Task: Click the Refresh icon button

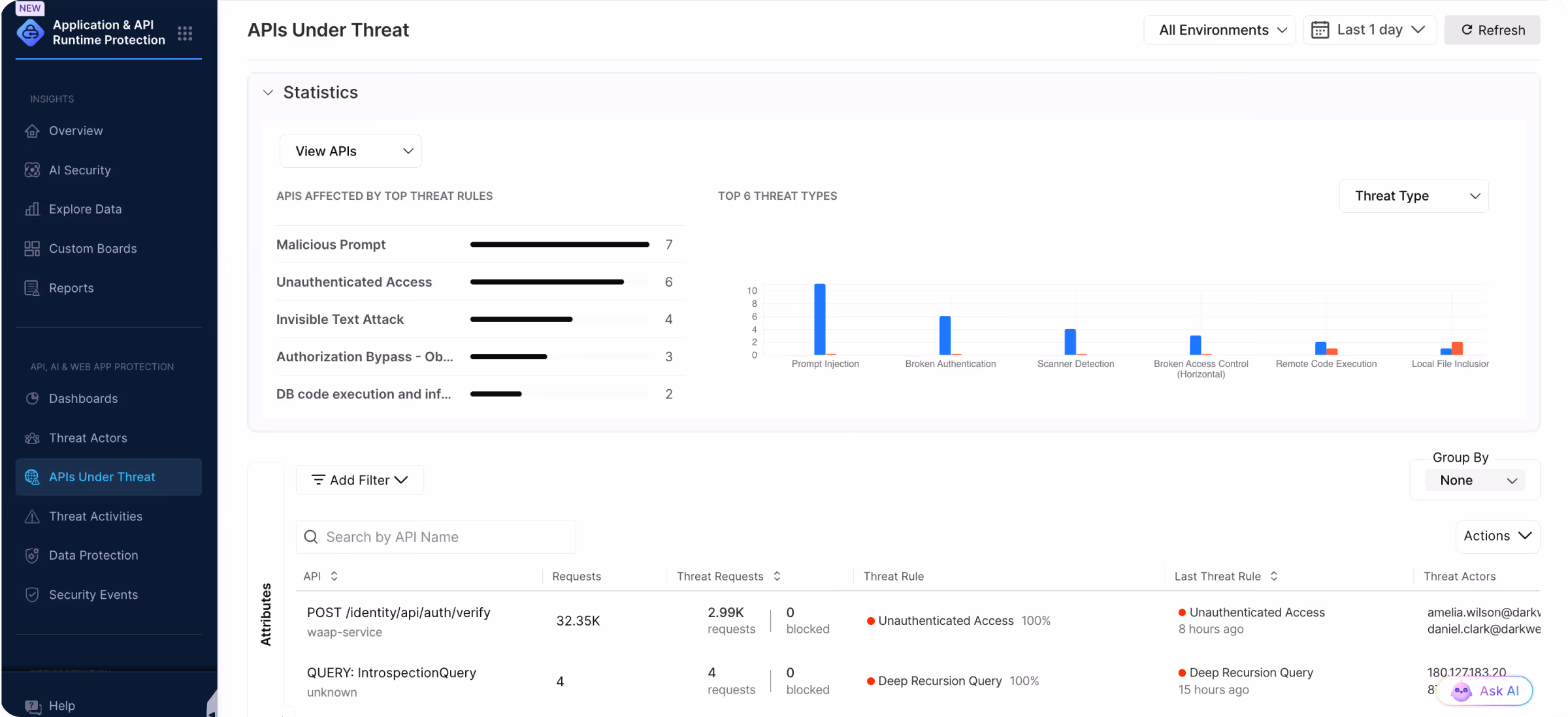Action: click(x=1467, y=29)
